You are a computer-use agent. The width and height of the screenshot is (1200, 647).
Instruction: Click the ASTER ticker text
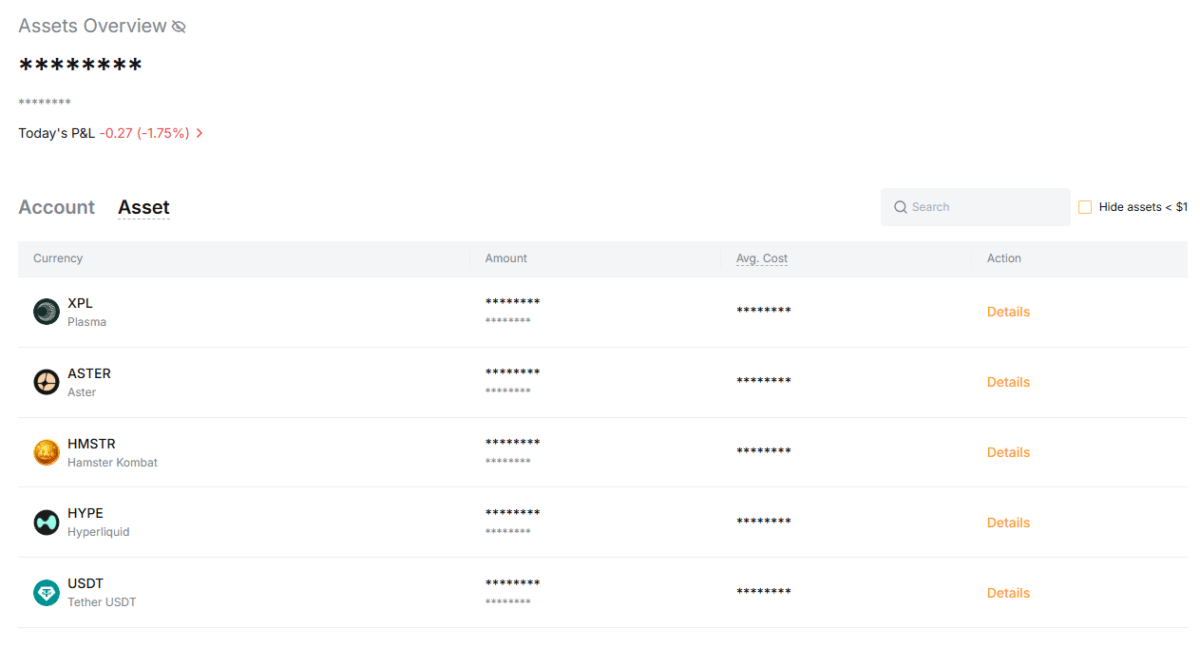(x=89, y=373)
